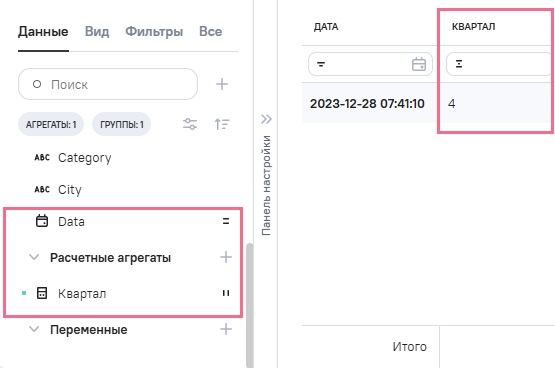Click the calendar icon in Дата filter
Viewport: 555px width, 368px height.
click(x=419, y=64)
